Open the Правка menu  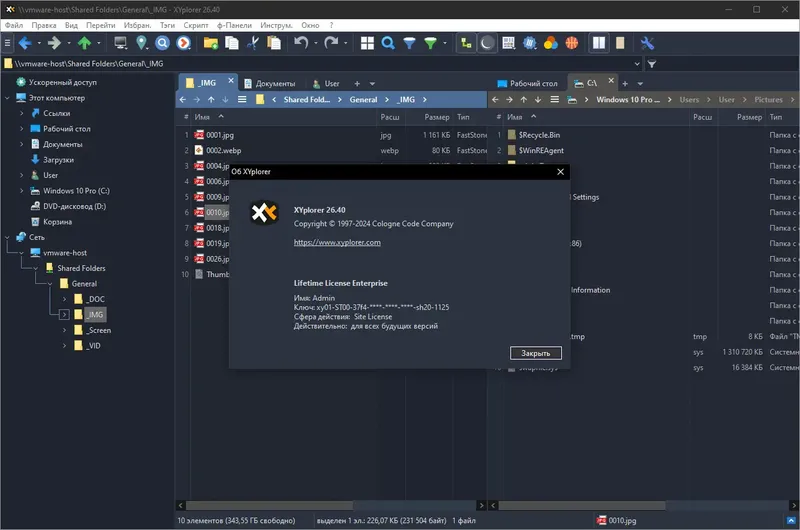[x=44, y=25]
